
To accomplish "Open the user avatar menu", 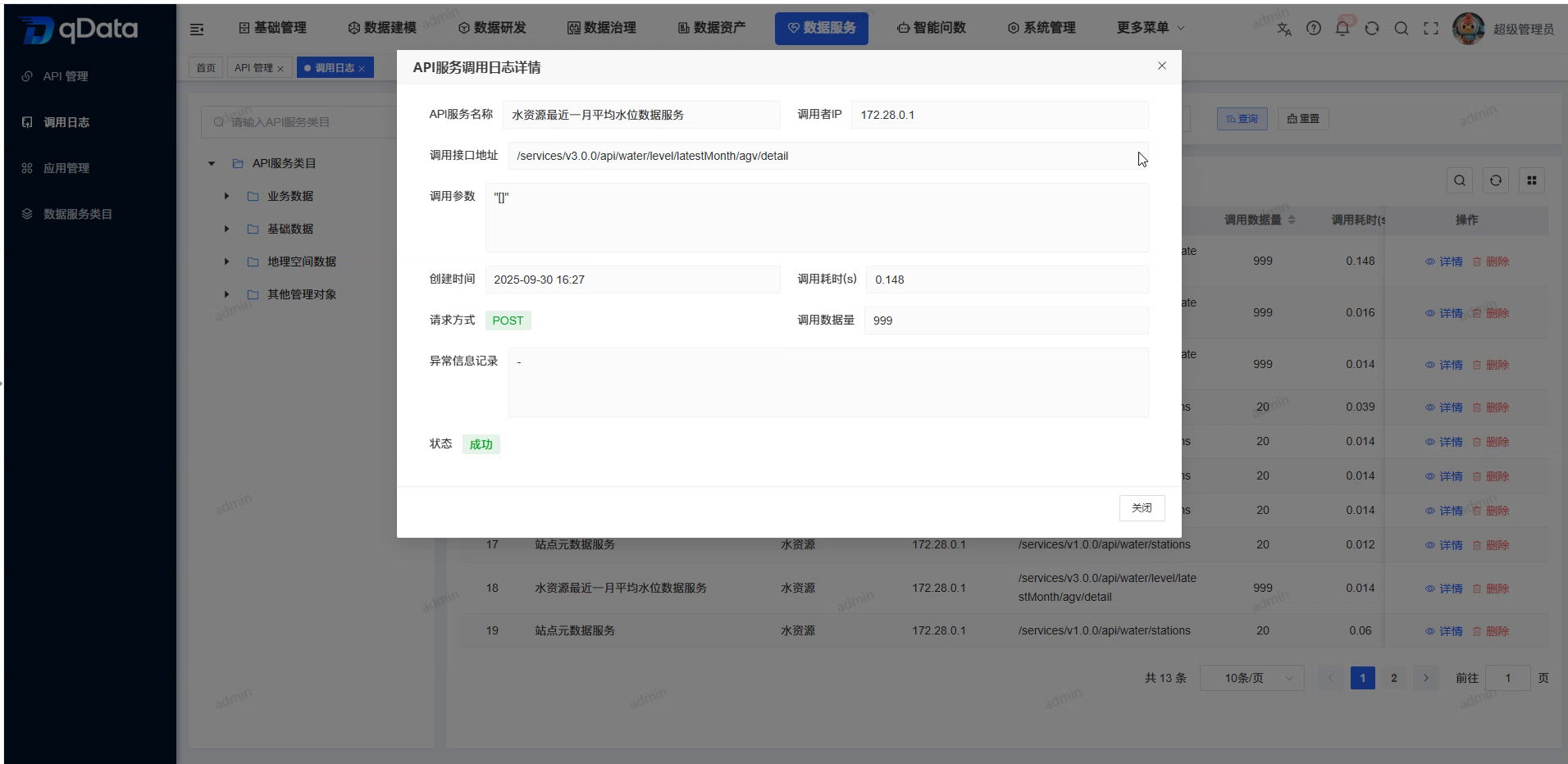I will [1468, 29].
